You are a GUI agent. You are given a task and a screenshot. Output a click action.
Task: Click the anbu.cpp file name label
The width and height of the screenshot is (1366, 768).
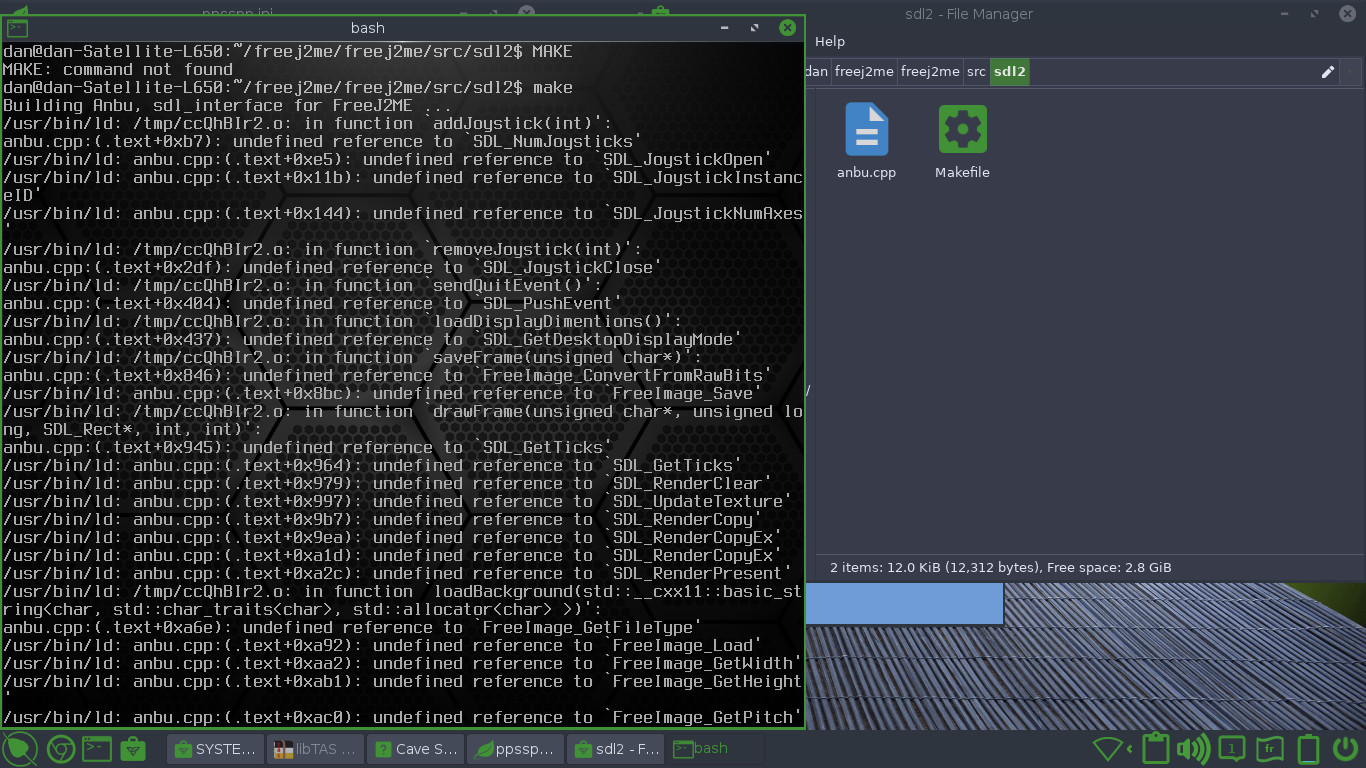click(x=866, y=172)
